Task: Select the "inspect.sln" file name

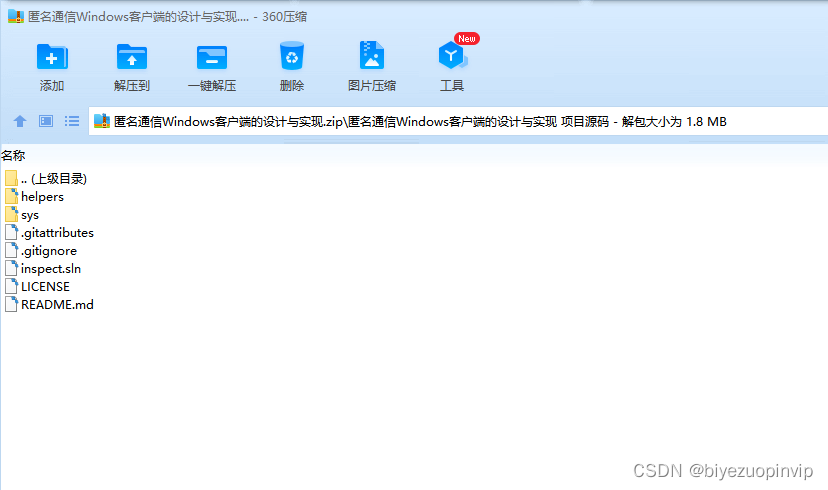Action: [x=51, y=269]
